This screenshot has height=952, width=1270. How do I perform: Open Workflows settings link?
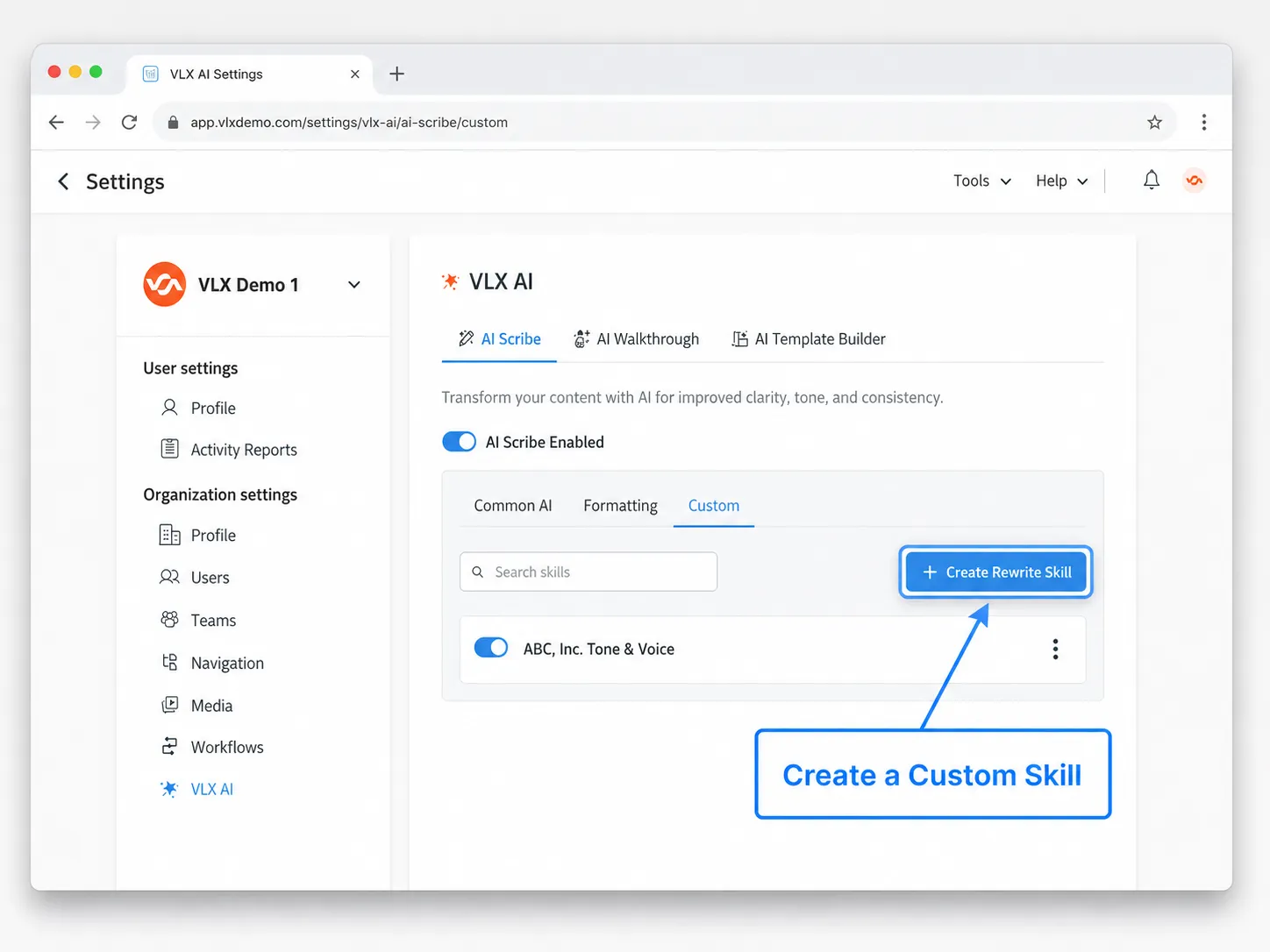click(x=227, y=747)
